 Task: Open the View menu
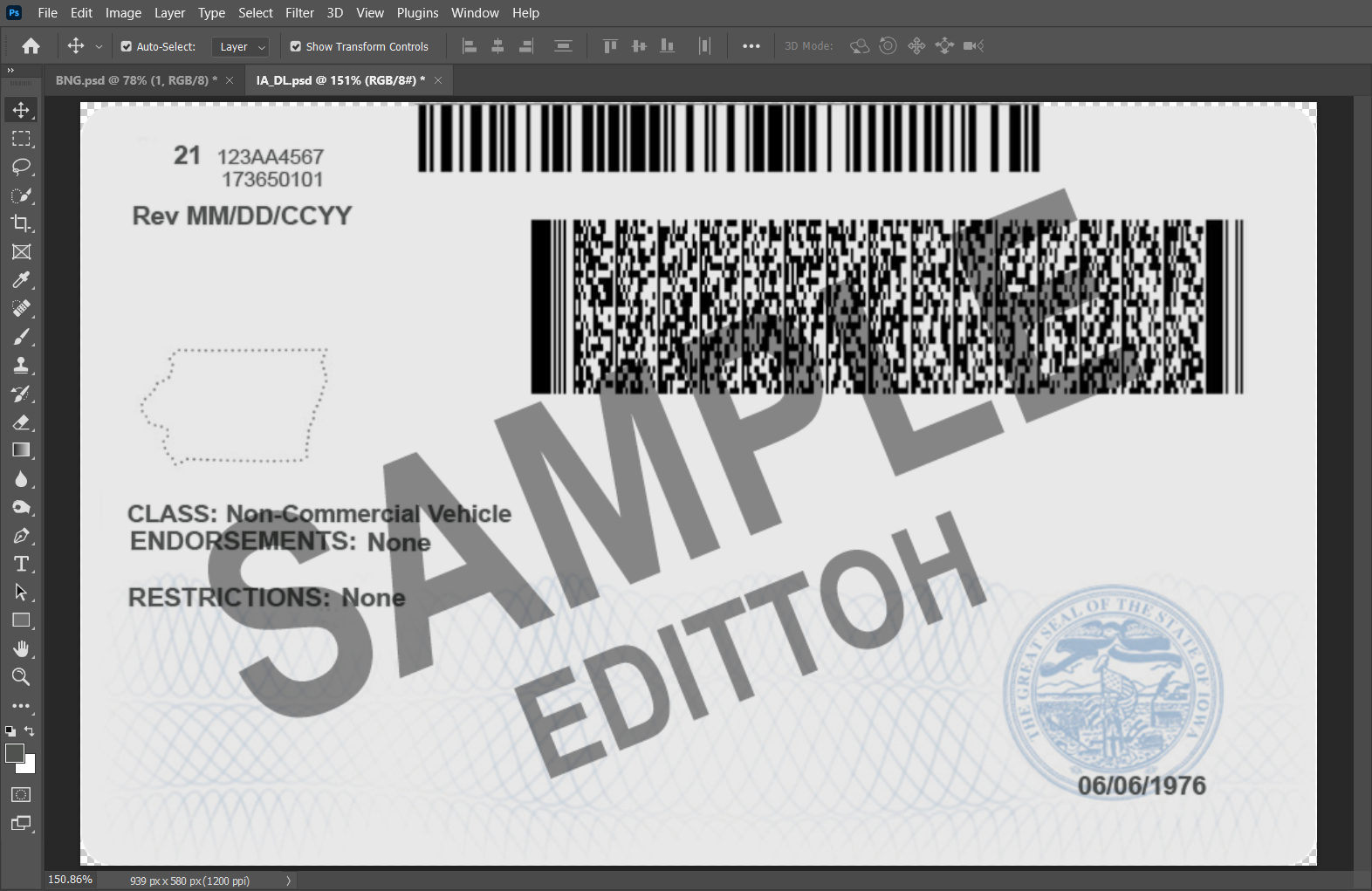point(370,13)
